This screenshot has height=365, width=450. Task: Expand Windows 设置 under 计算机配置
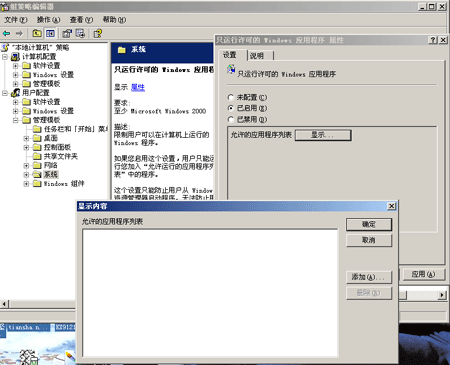click(x=15, y=75)
